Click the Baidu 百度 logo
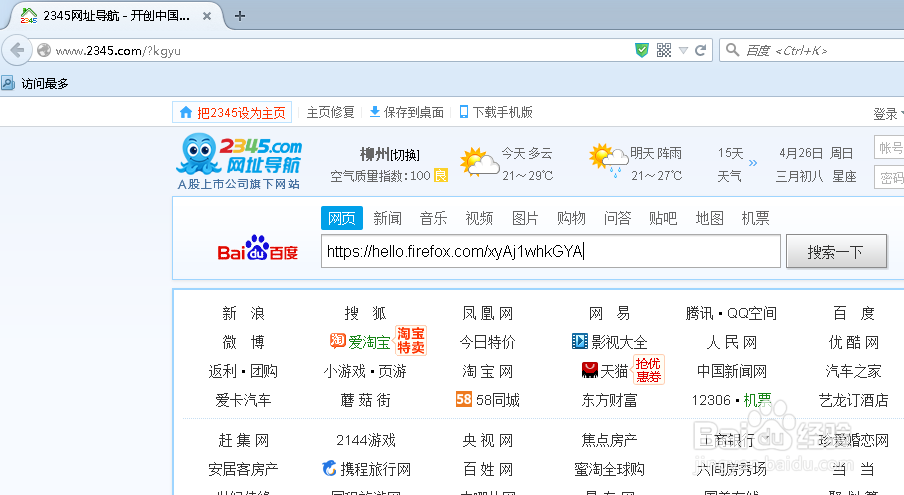The image size is (904, 495). point(258,248)
